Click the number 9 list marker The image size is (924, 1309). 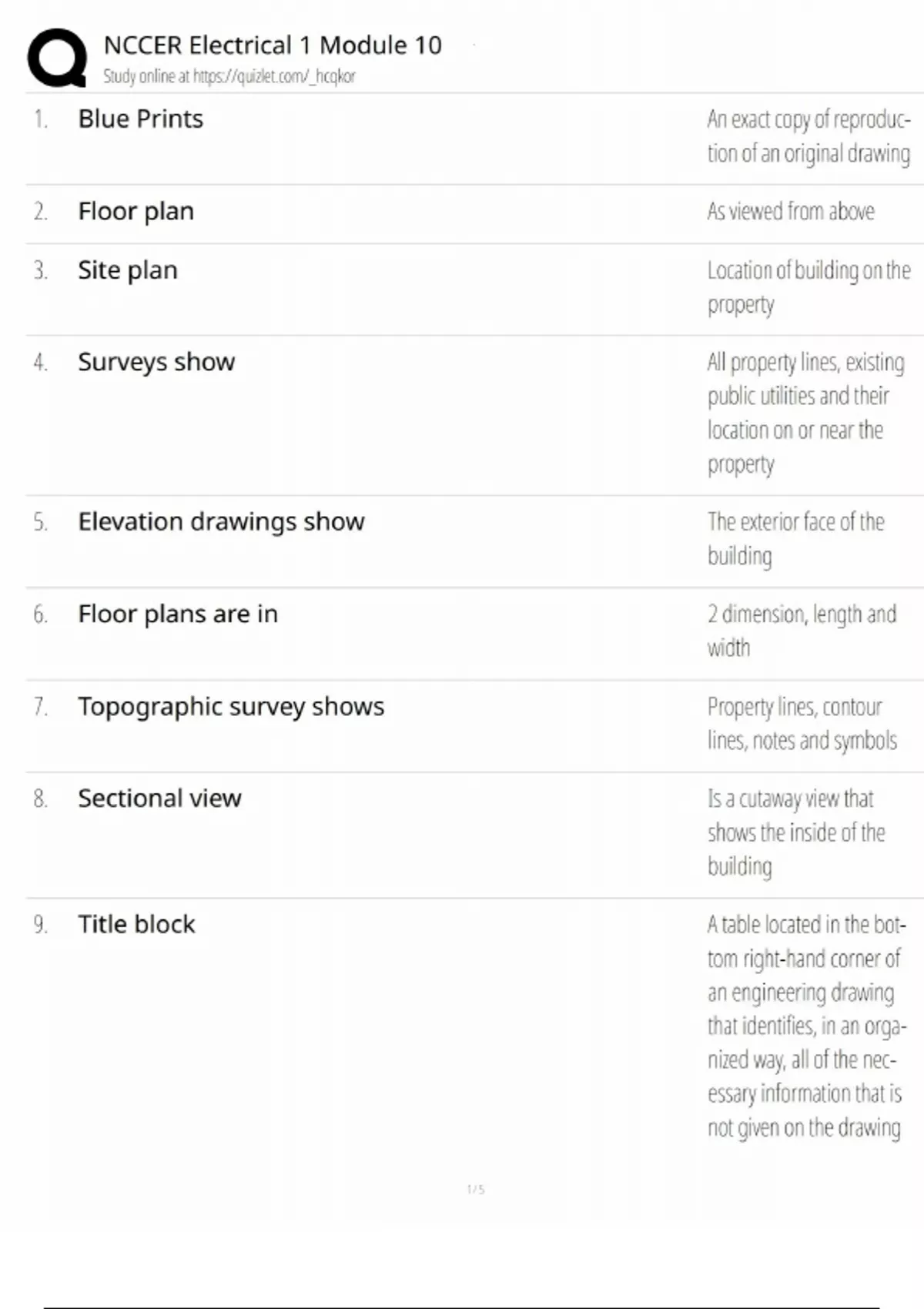[40, 925]
